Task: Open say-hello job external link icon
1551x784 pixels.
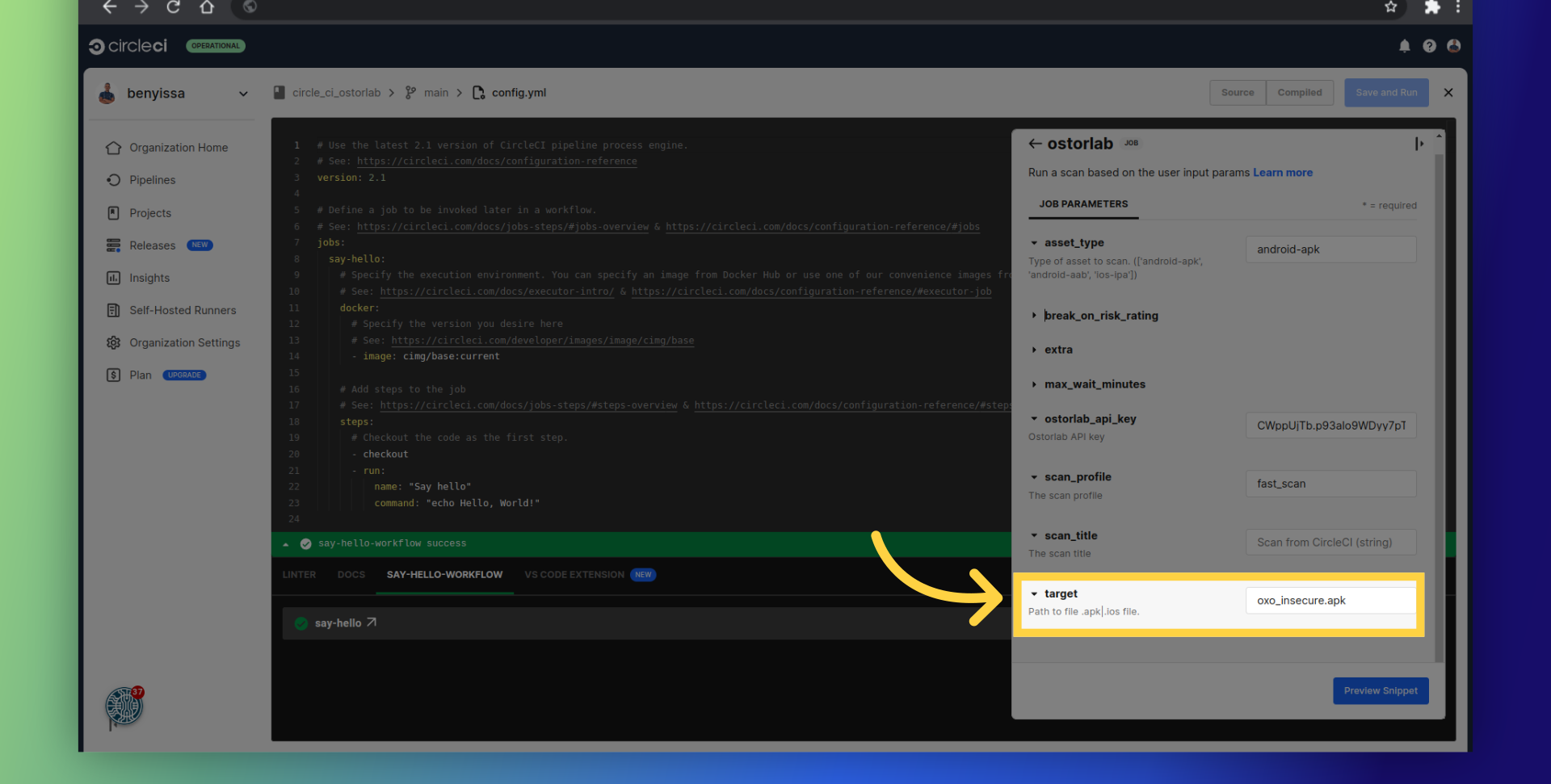Action: click(372, 623)
